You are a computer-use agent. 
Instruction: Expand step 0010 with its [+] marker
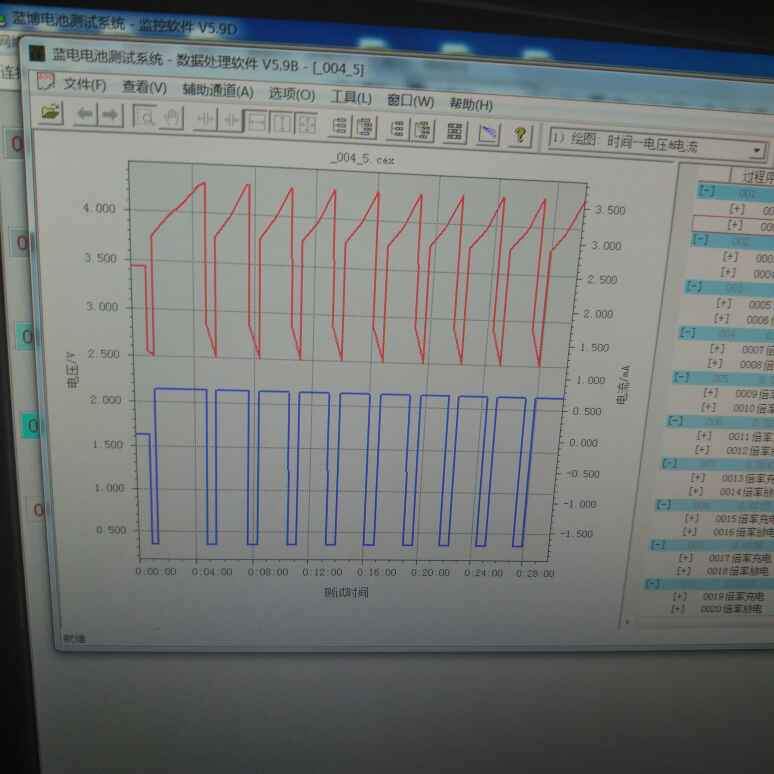[x=708, y=407]
